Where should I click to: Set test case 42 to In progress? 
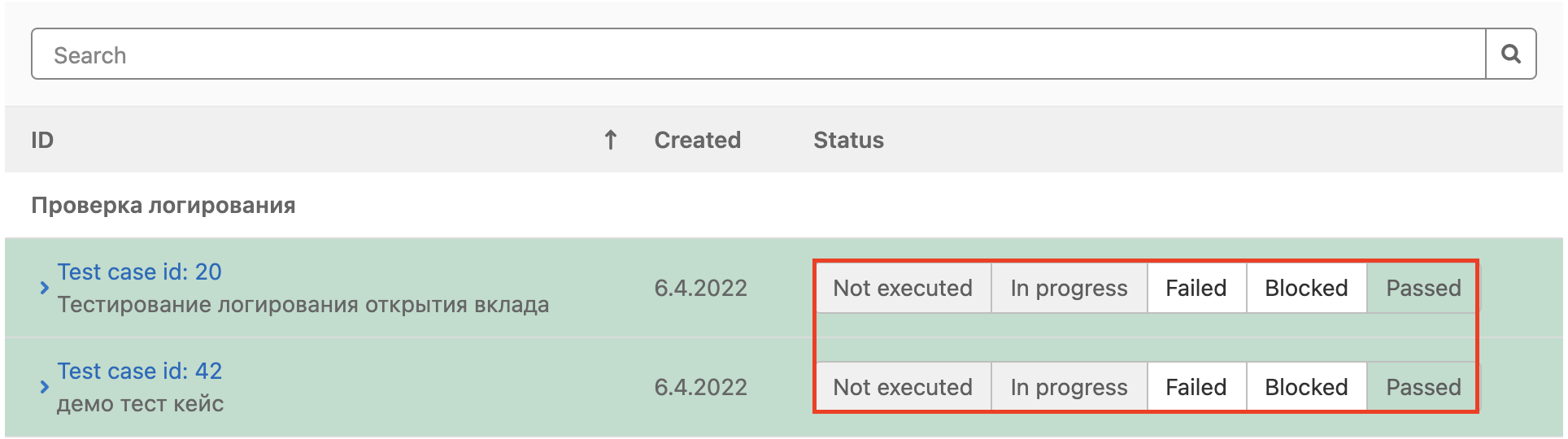1068,388
